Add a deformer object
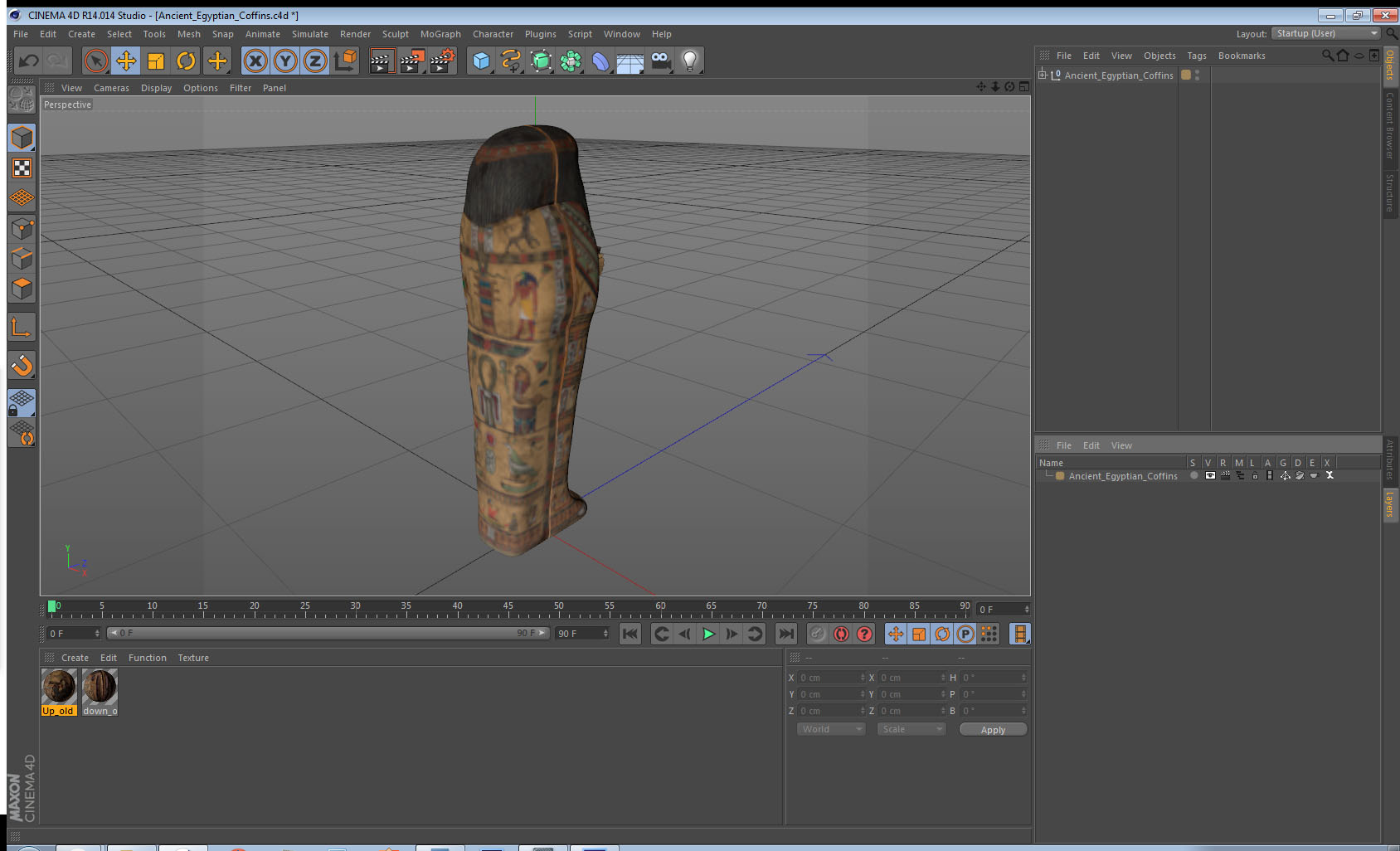This screenshot has width=1400, height=851. (x=600, y=61)
